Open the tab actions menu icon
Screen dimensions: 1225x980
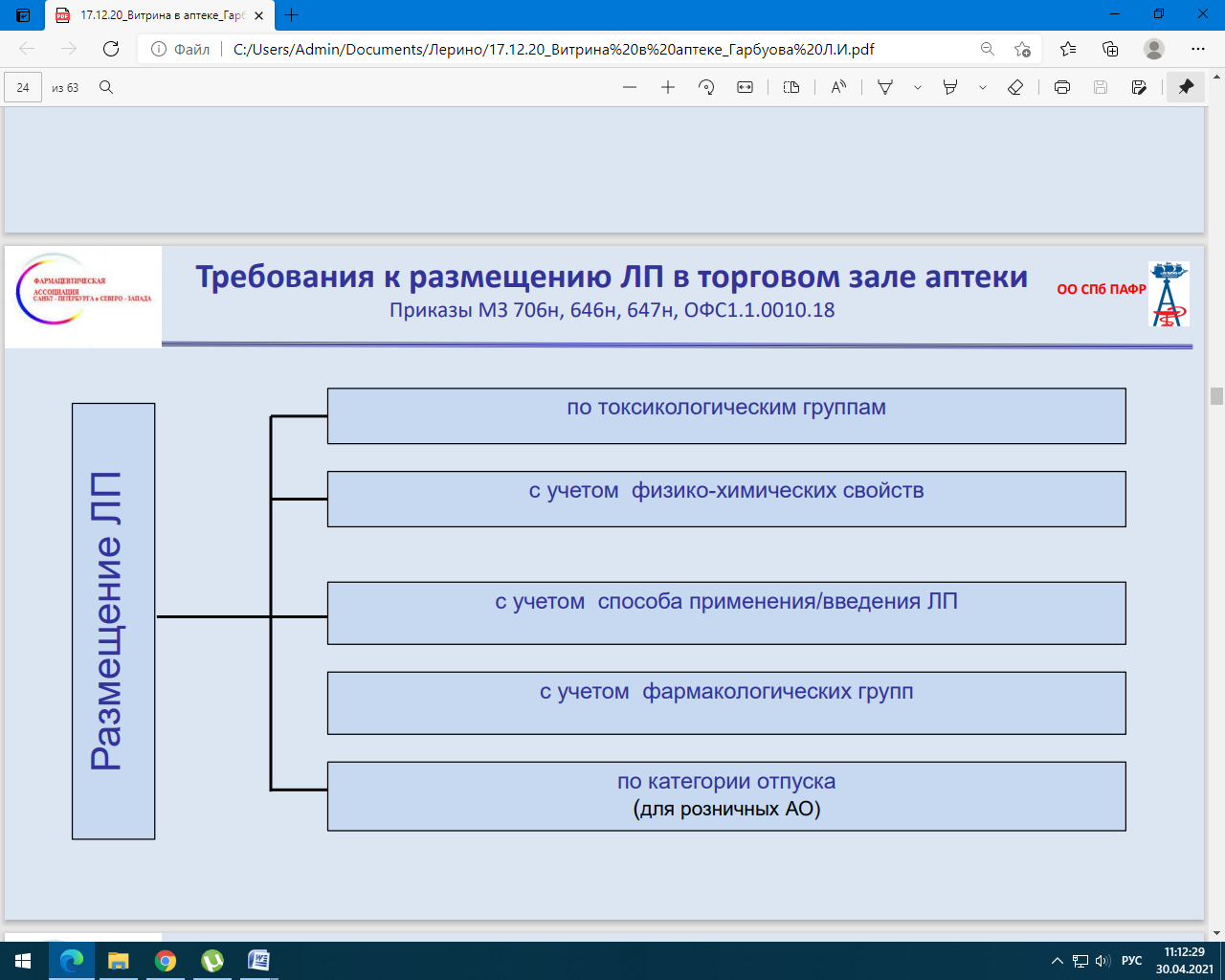pyautogui.click(x=23, y=15)
